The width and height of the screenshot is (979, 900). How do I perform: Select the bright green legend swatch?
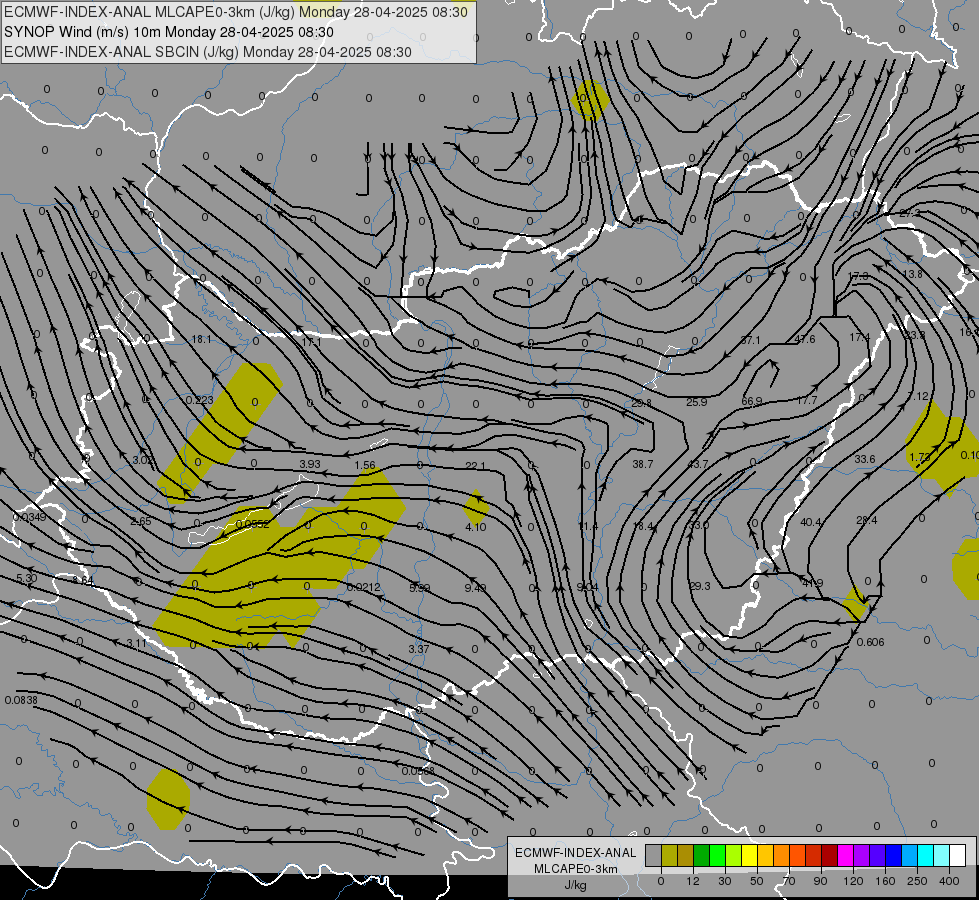(x=717, y=855)
